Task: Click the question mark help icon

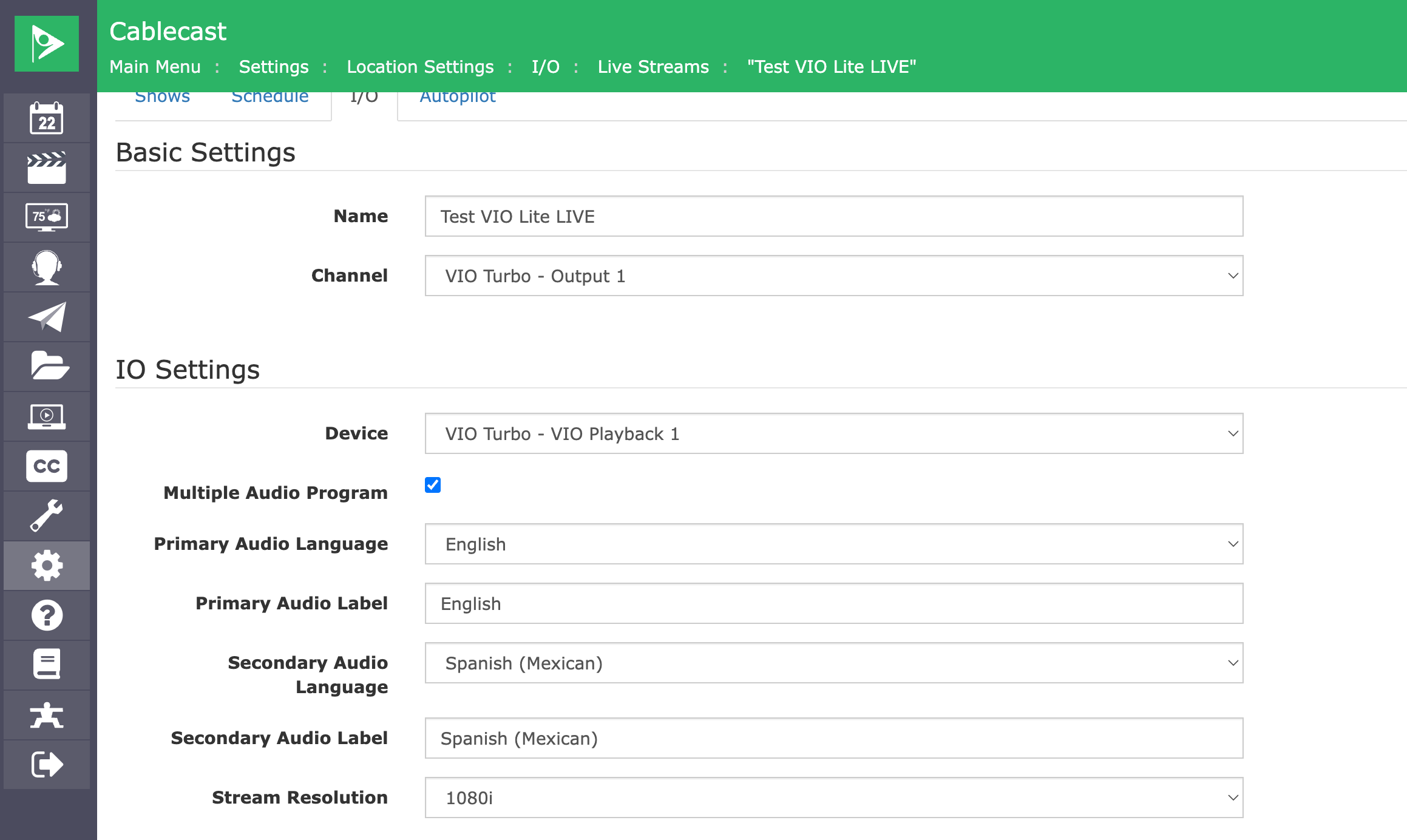Action: (x=47, y=615)
